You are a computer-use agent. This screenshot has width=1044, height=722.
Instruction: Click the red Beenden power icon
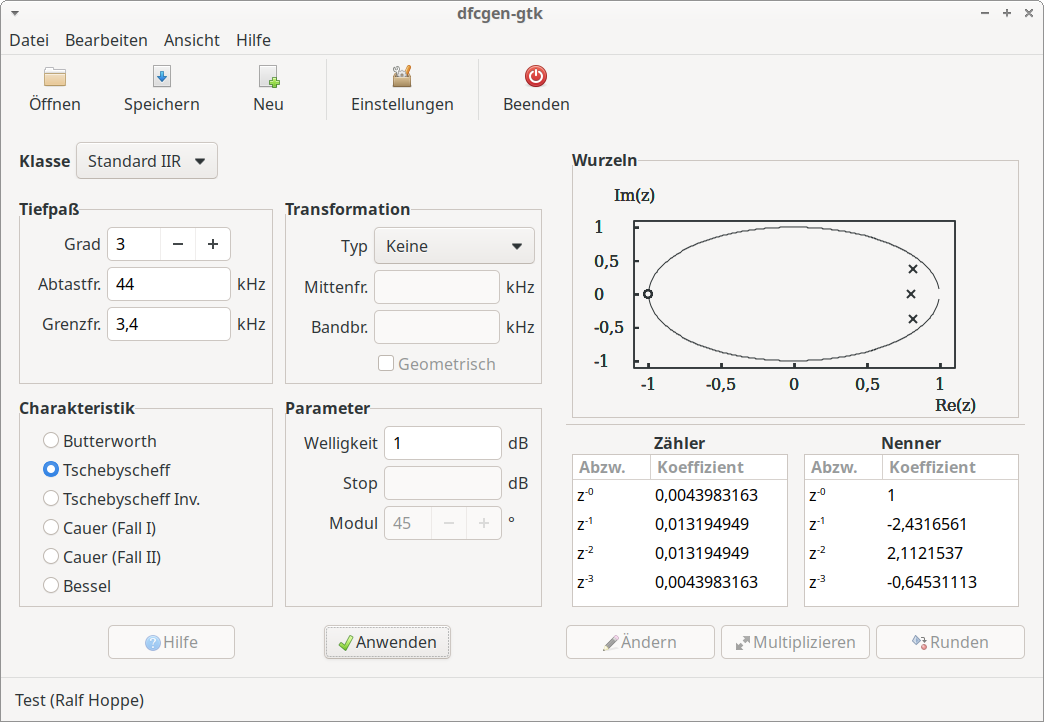(x=536, y=77)
